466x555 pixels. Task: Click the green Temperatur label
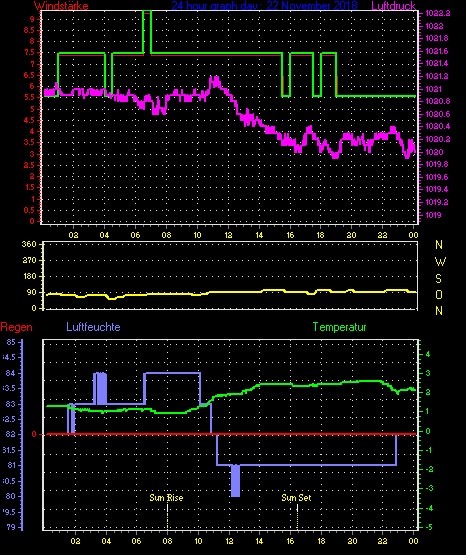pyautogui.click(x=339, y=327)
